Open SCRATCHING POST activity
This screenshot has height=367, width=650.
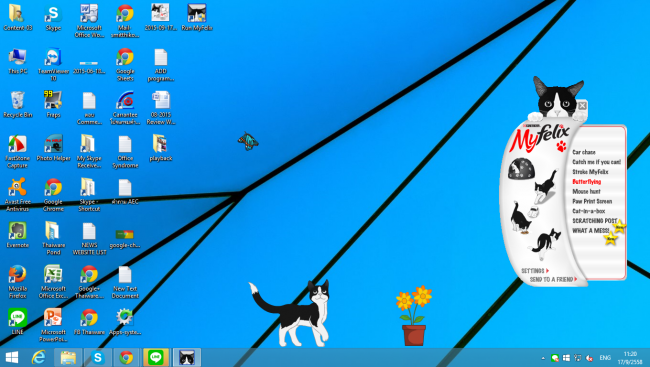595,221
